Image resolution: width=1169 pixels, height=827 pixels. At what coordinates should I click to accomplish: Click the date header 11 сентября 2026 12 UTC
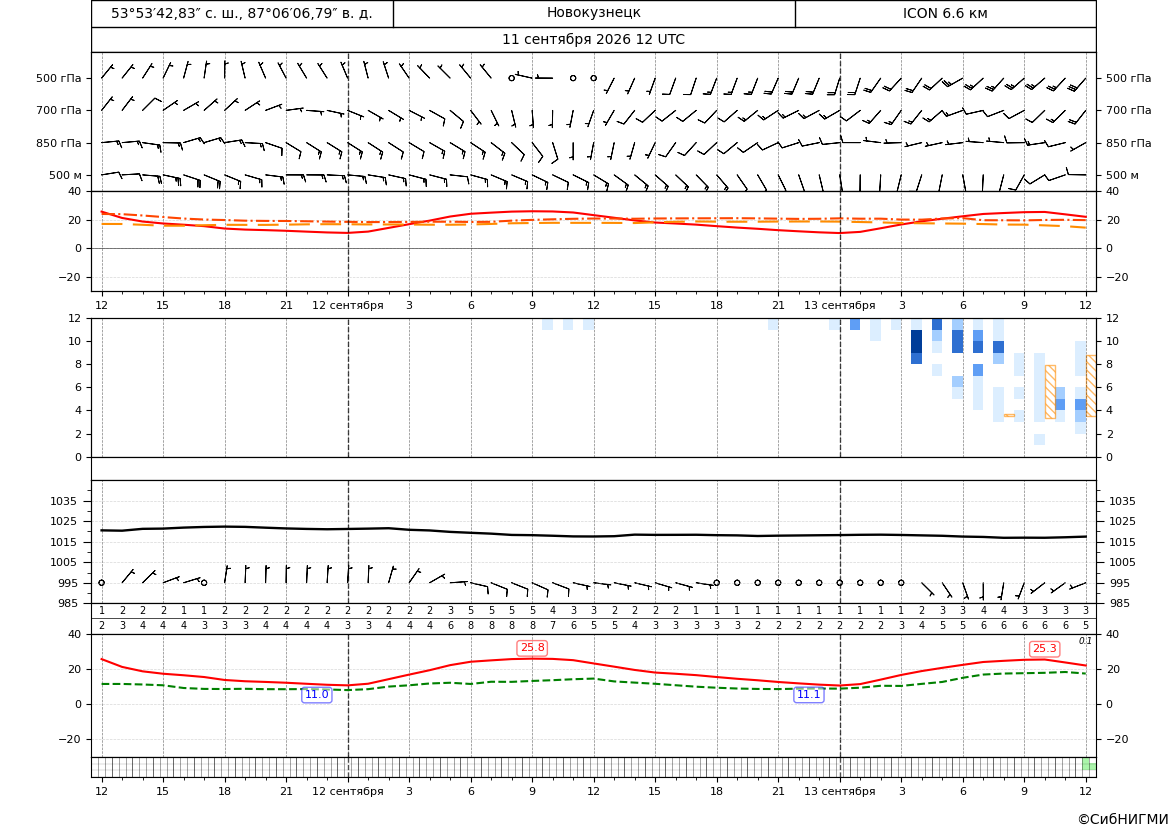pos(593,40)
